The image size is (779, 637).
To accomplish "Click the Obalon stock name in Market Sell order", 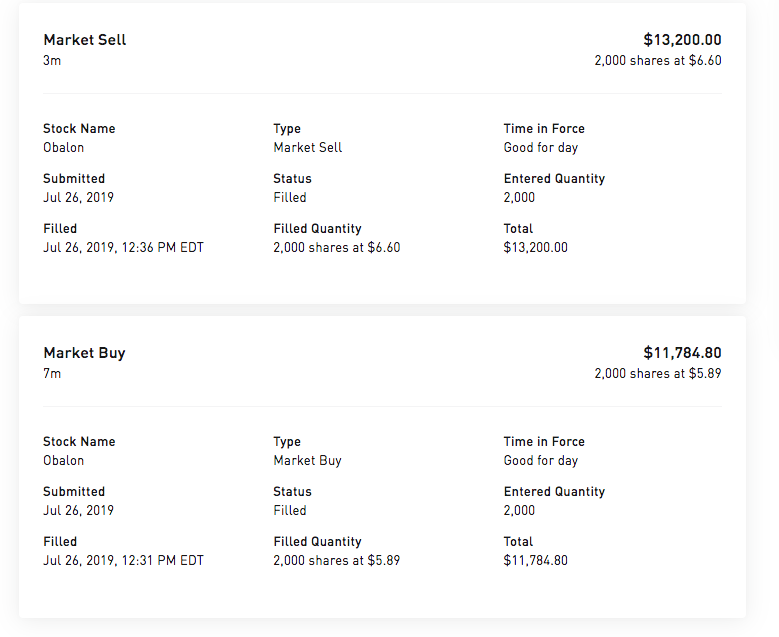I will pos(64,147).
